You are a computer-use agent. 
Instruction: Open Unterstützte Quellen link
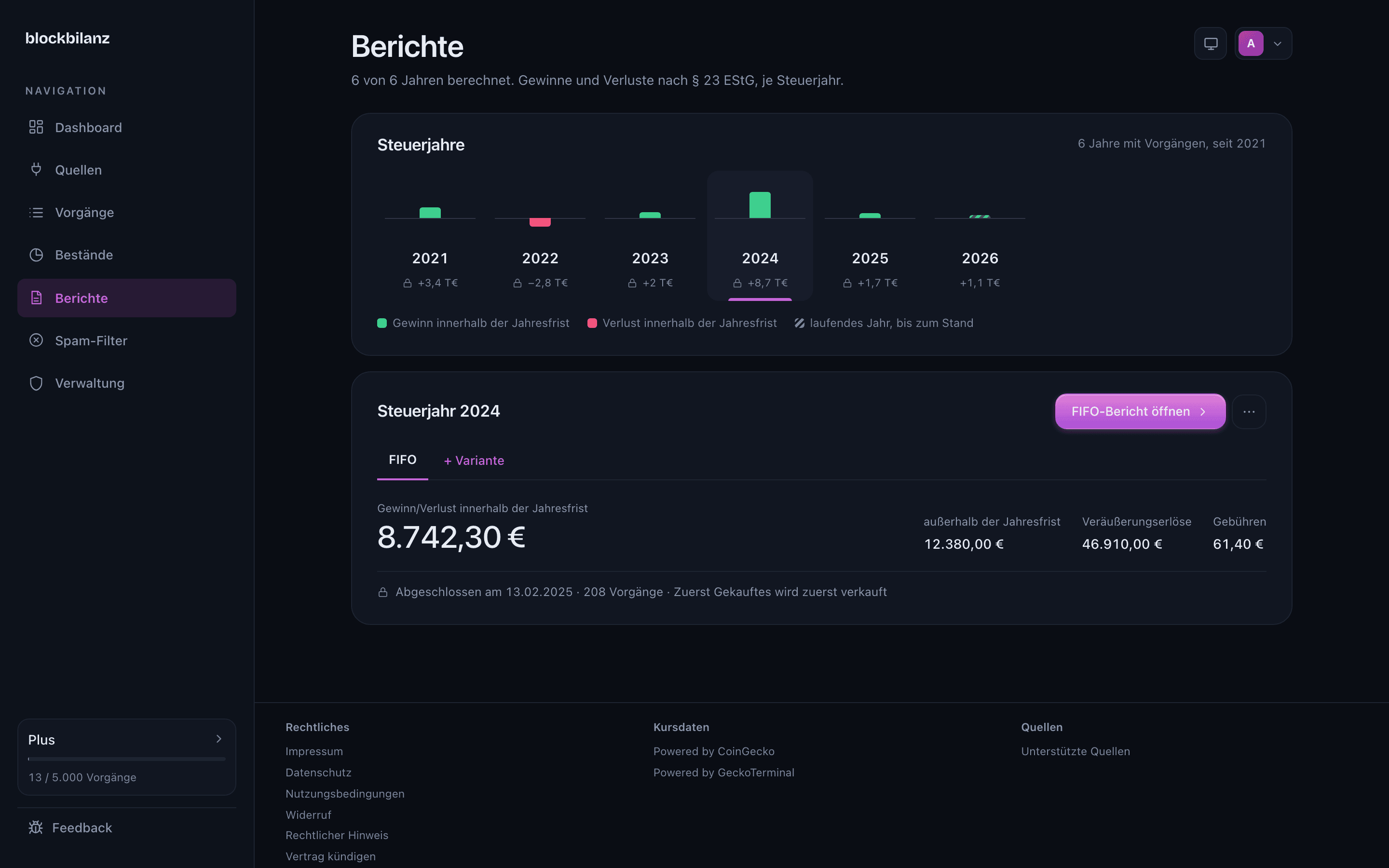click(1076, 751)
